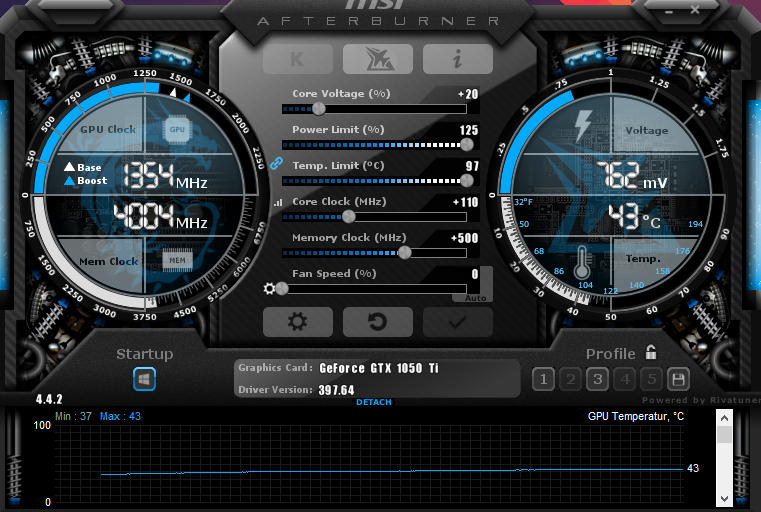Click fan speed gear icon
The width and height of the screenshot is (761, 512).
269,289
